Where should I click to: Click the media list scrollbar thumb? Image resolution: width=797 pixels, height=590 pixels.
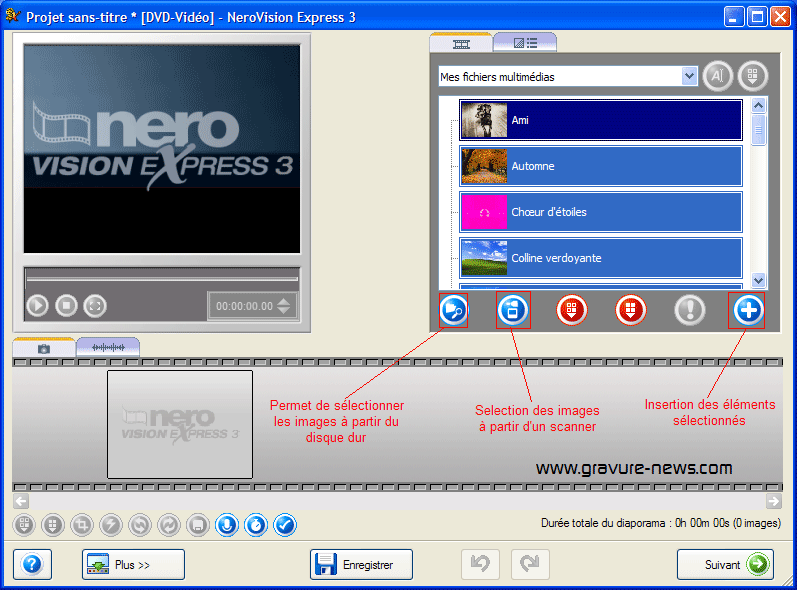(x=758, y=130)
